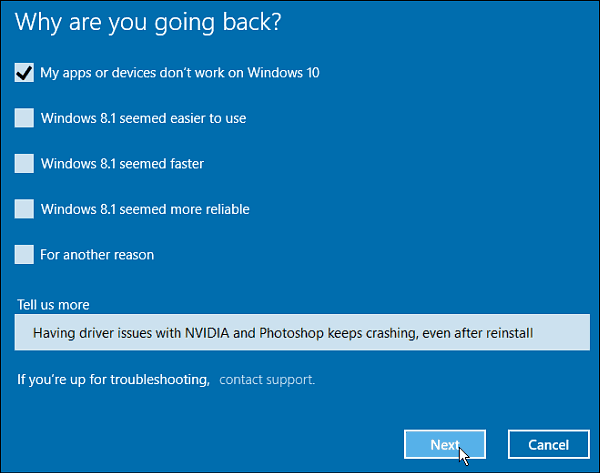
Task: Click the 'Tell us more' field label
Action: [53, 305]
